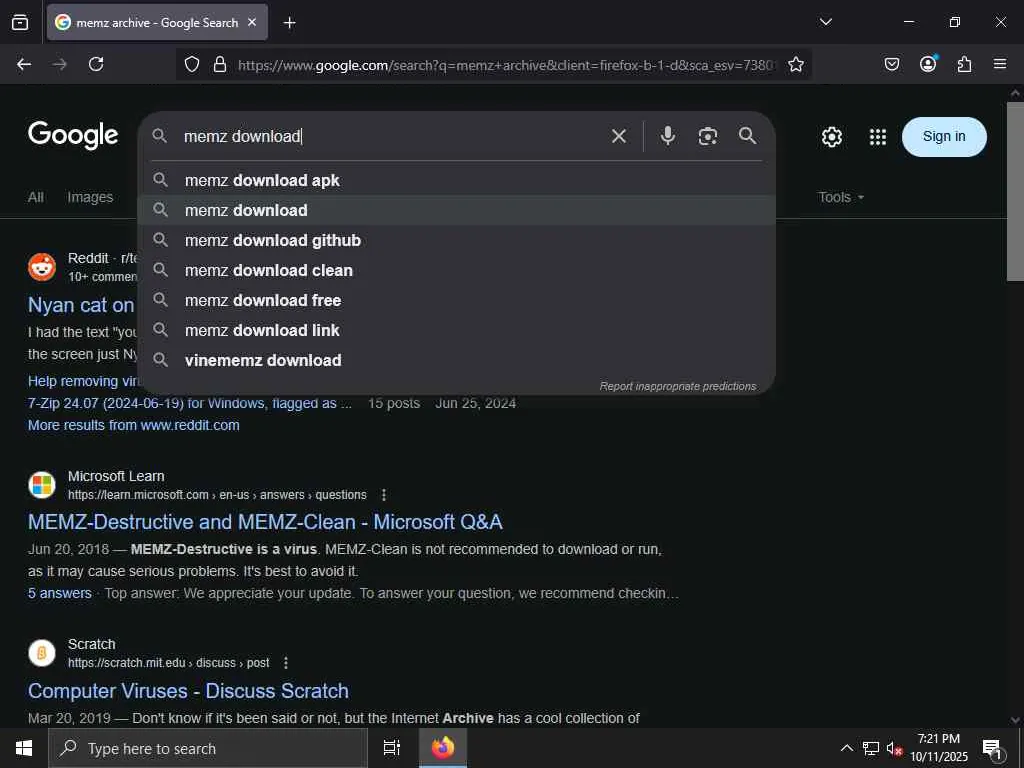Screen dimensions: 1024x768
Task: Switch to the Images tab
Action: click(x=90, y=197)
